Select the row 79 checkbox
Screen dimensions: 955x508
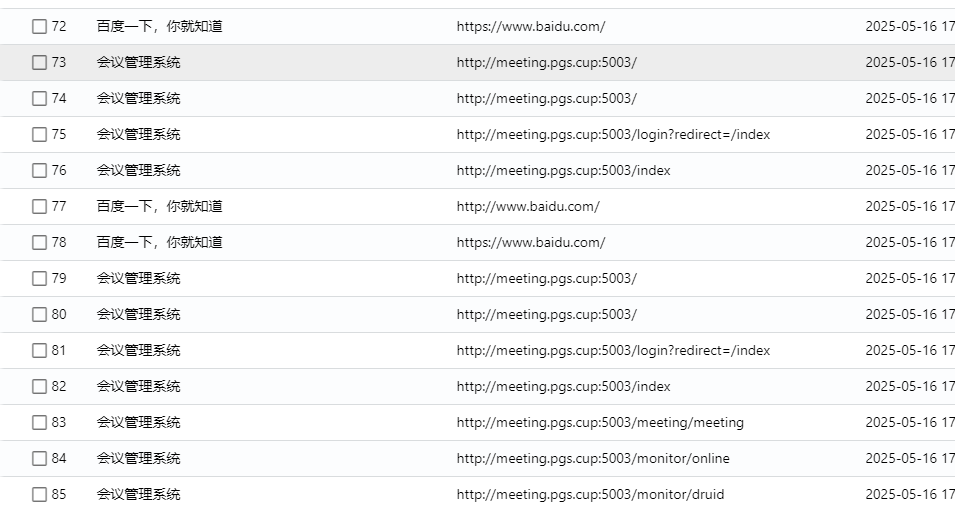click(x=39, y=278)
